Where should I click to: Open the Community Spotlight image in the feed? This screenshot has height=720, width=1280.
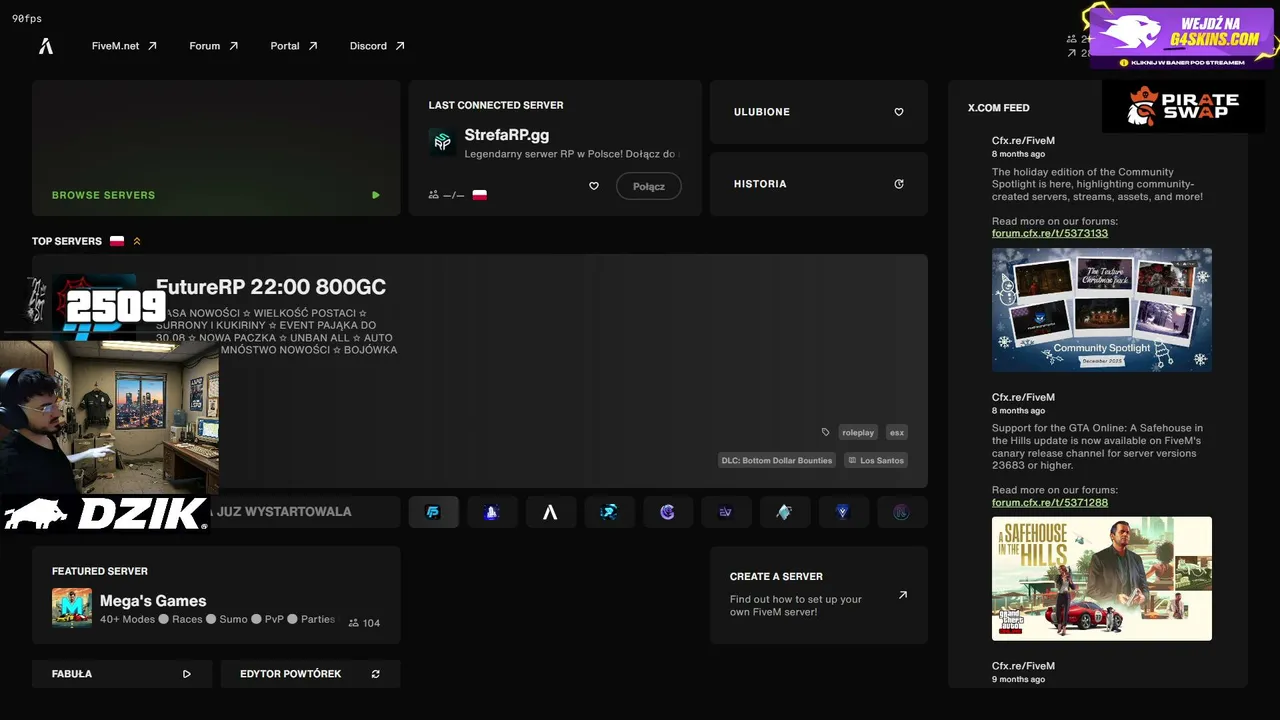click(x=1102, y=310)
